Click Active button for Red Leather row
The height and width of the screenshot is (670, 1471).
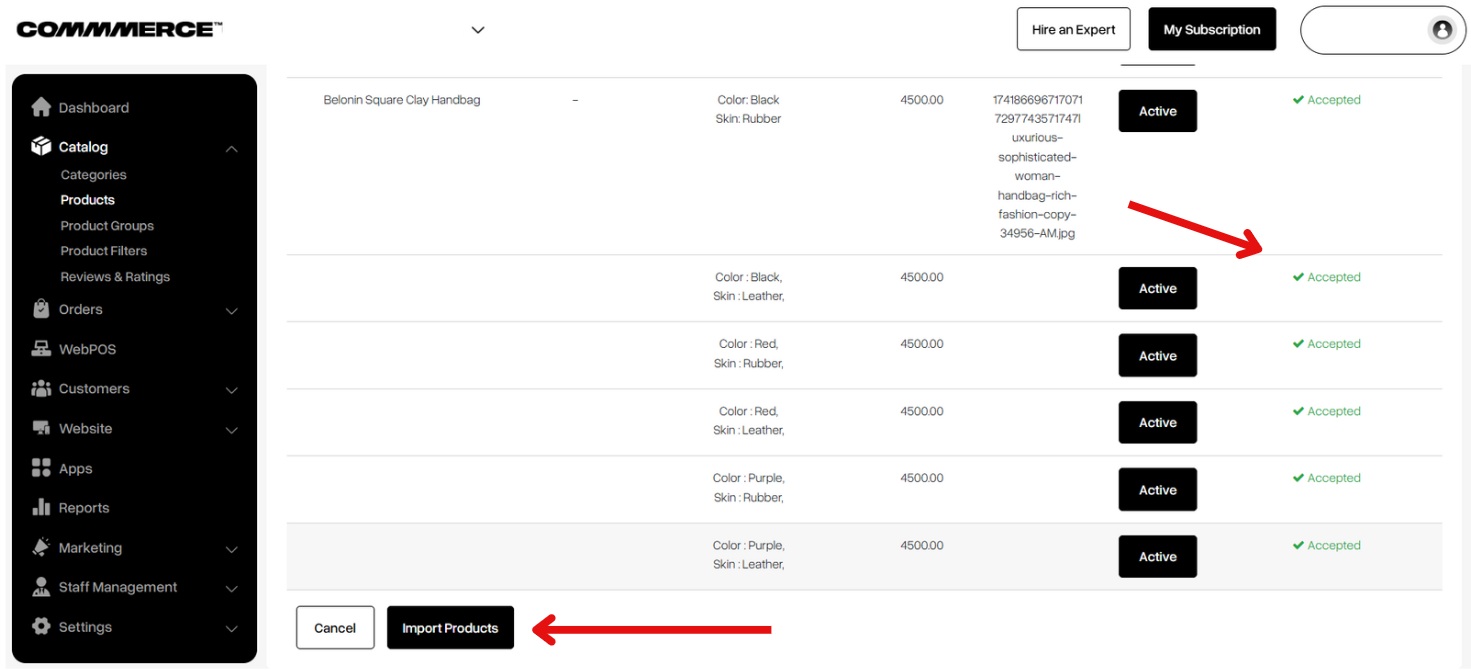1157,422
